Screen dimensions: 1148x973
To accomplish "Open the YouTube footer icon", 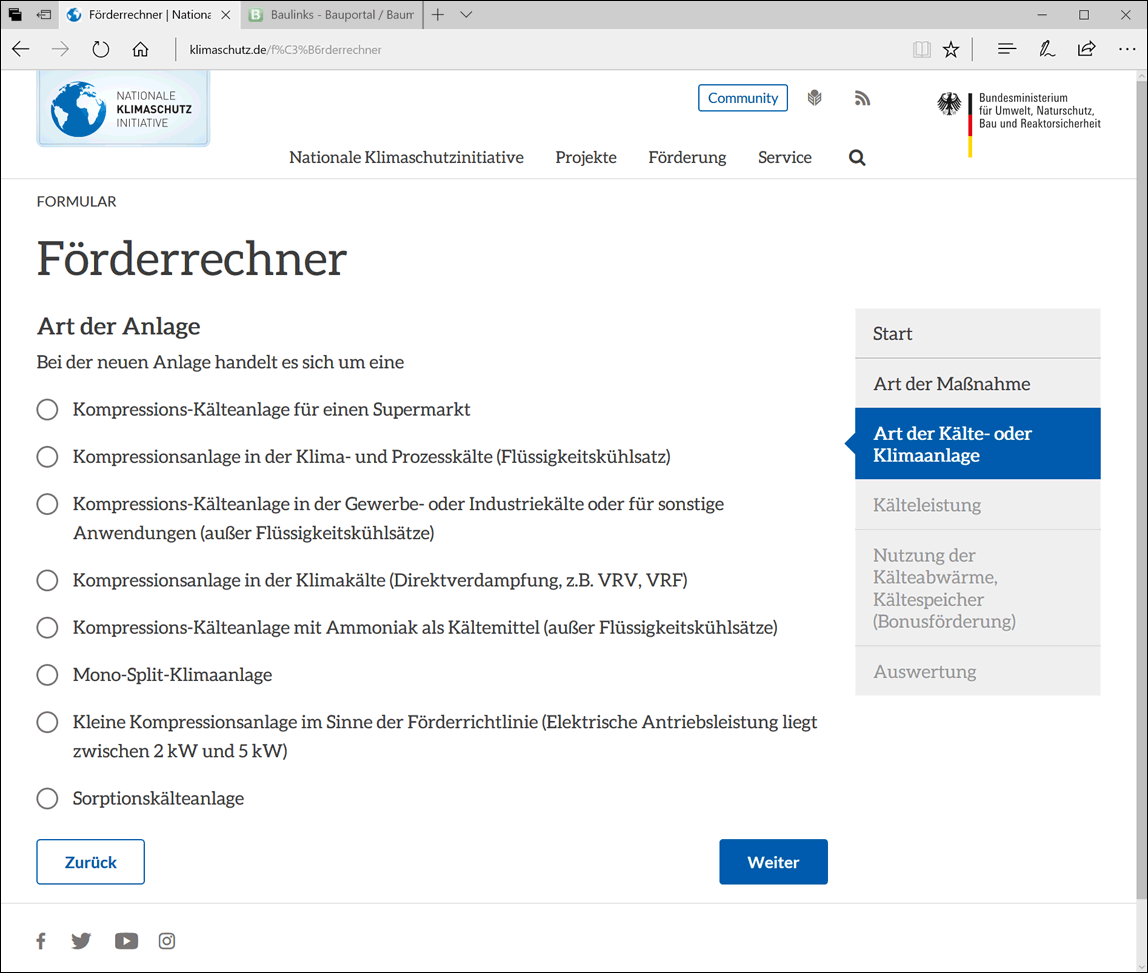I will [126, 941].
